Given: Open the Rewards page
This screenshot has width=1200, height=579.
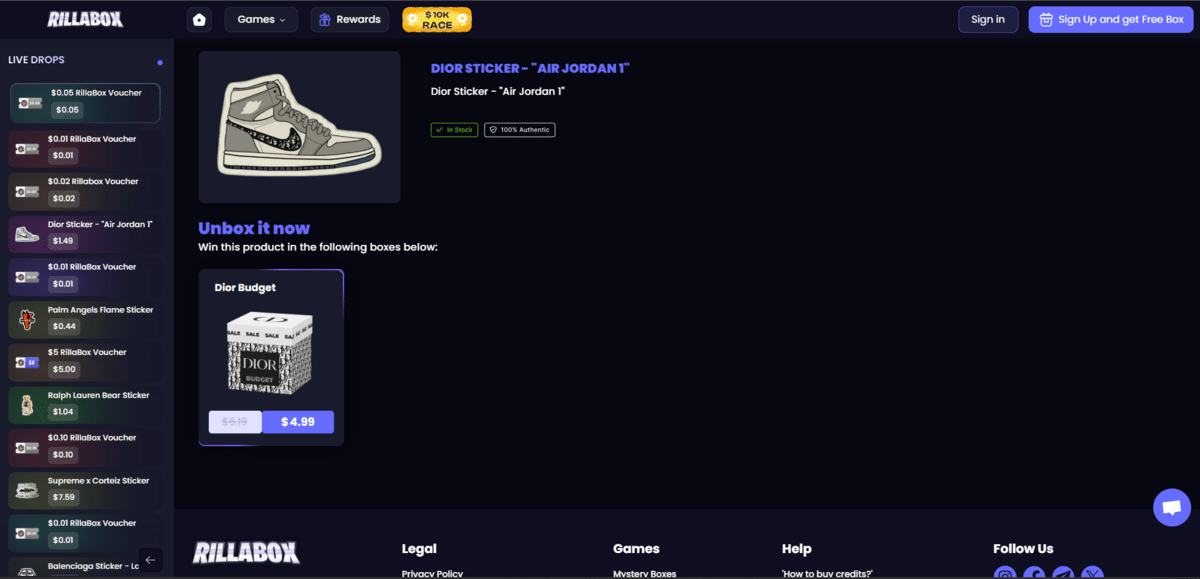Looking at the screenshot, I should tap(349, 20).
